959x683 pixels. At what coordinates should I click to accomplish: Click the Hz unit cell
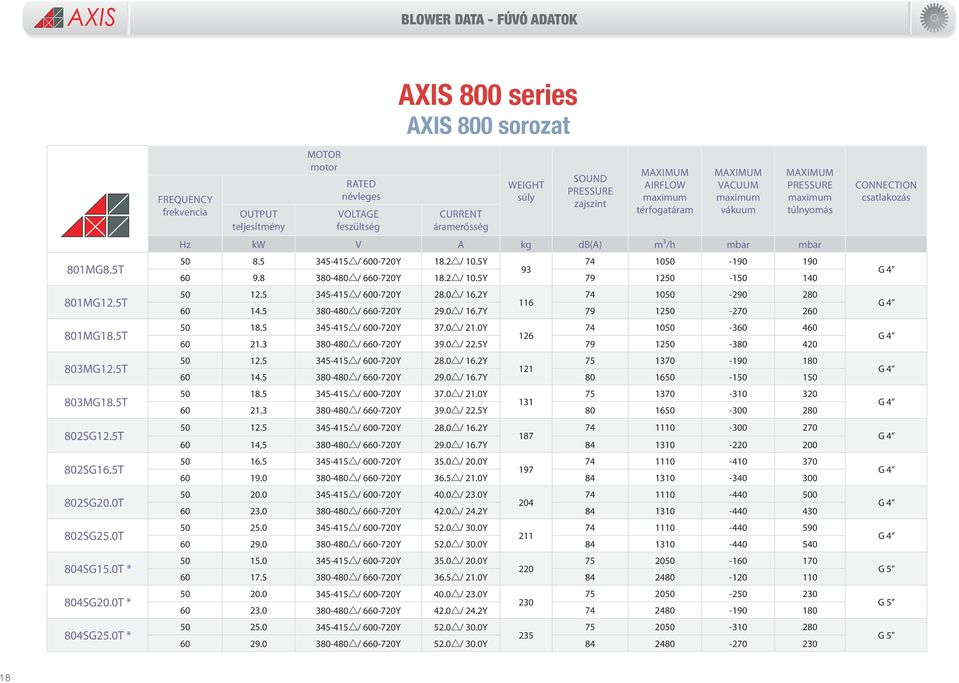click(x=185, y=245)
